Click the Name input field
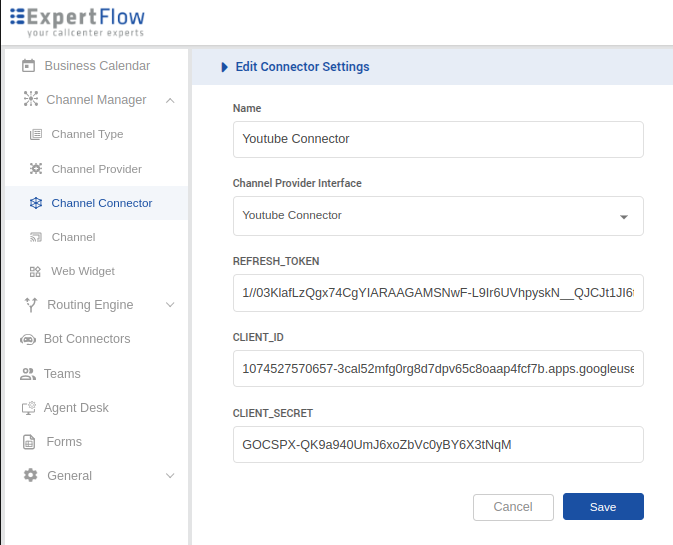This screenshot has width=673, height=545. 437,140
